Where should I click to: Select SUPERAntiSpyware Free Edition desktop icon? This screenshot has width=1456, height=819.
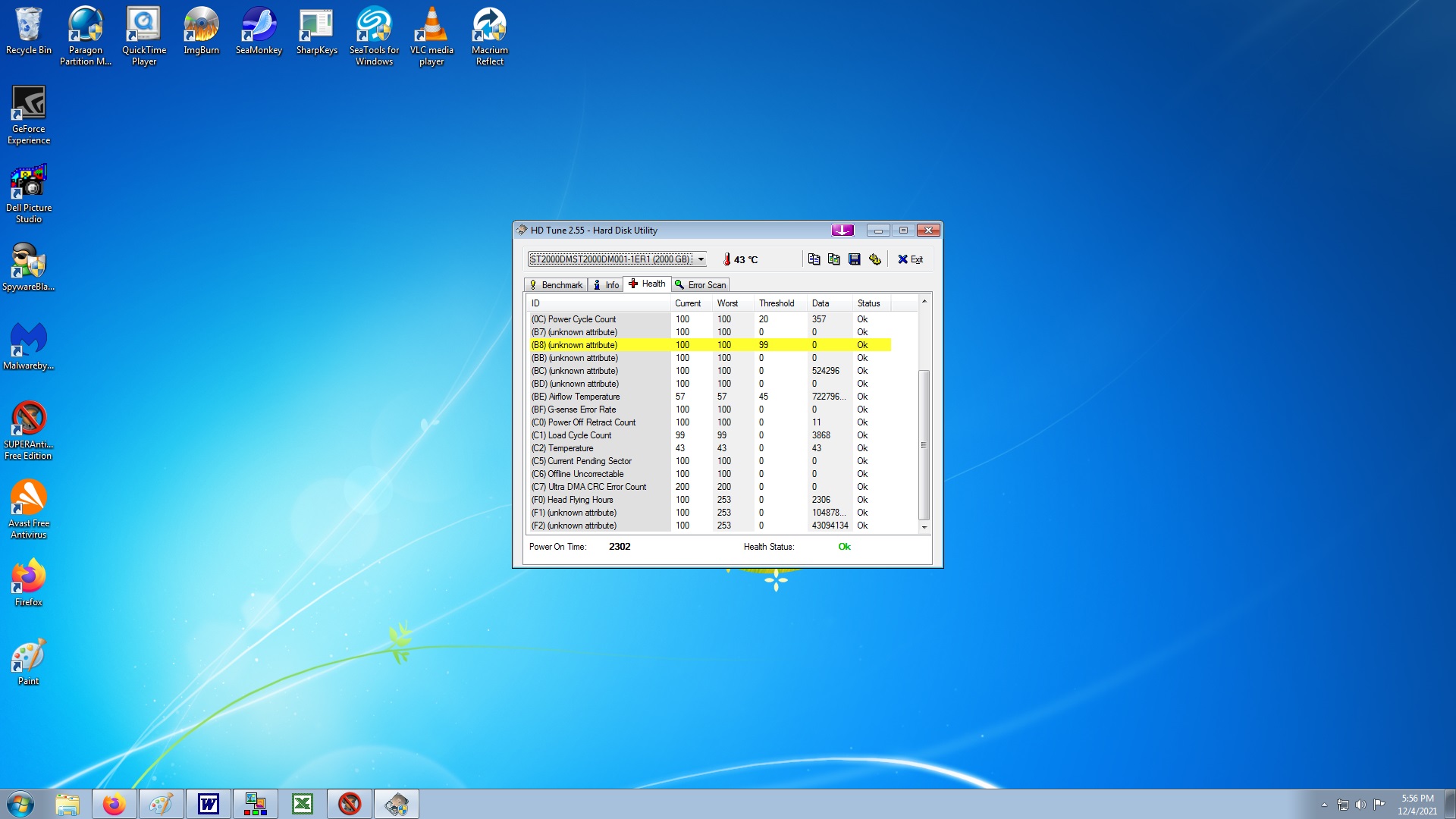[x=29, y=431]
